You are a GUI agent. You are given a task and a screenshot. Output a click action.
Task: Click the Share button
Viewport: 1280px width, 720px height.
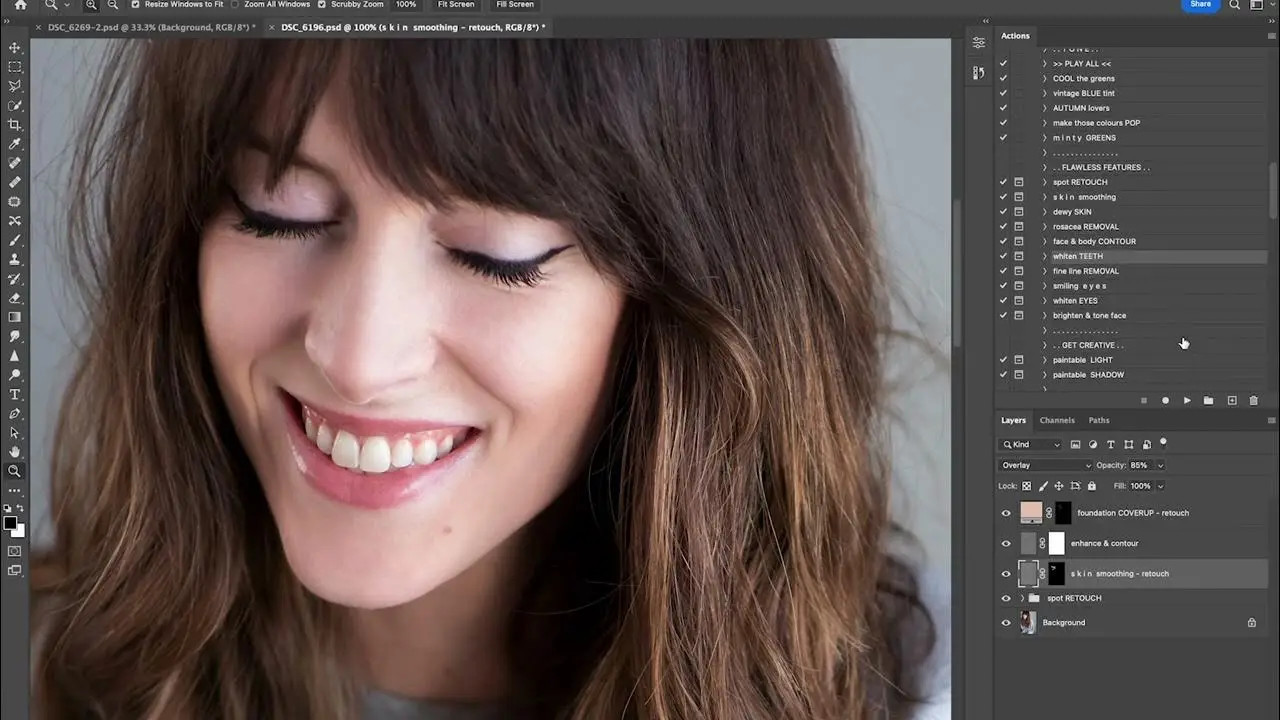[x=1200, y=4]
